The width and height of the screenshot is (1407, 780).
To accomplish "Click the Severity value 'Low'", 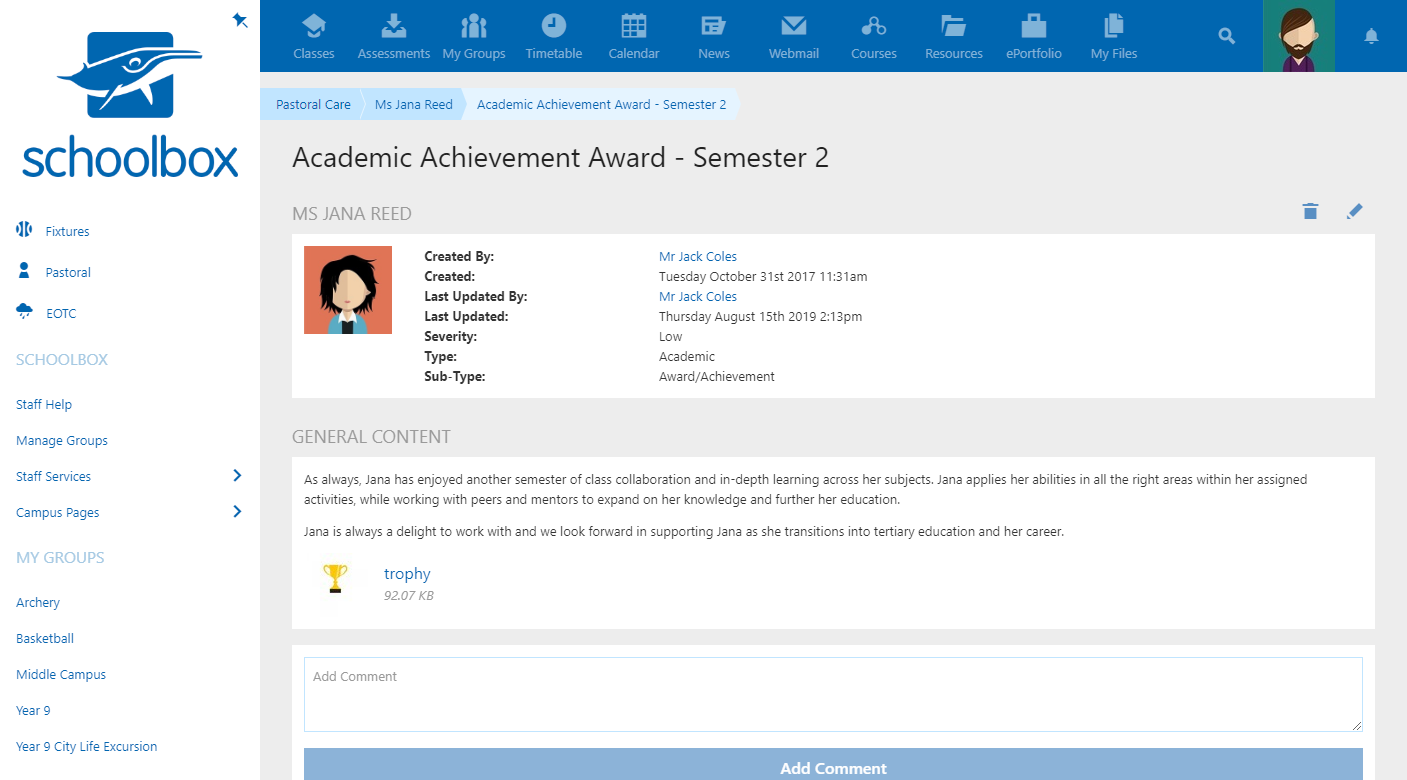I will pos(671,336).
